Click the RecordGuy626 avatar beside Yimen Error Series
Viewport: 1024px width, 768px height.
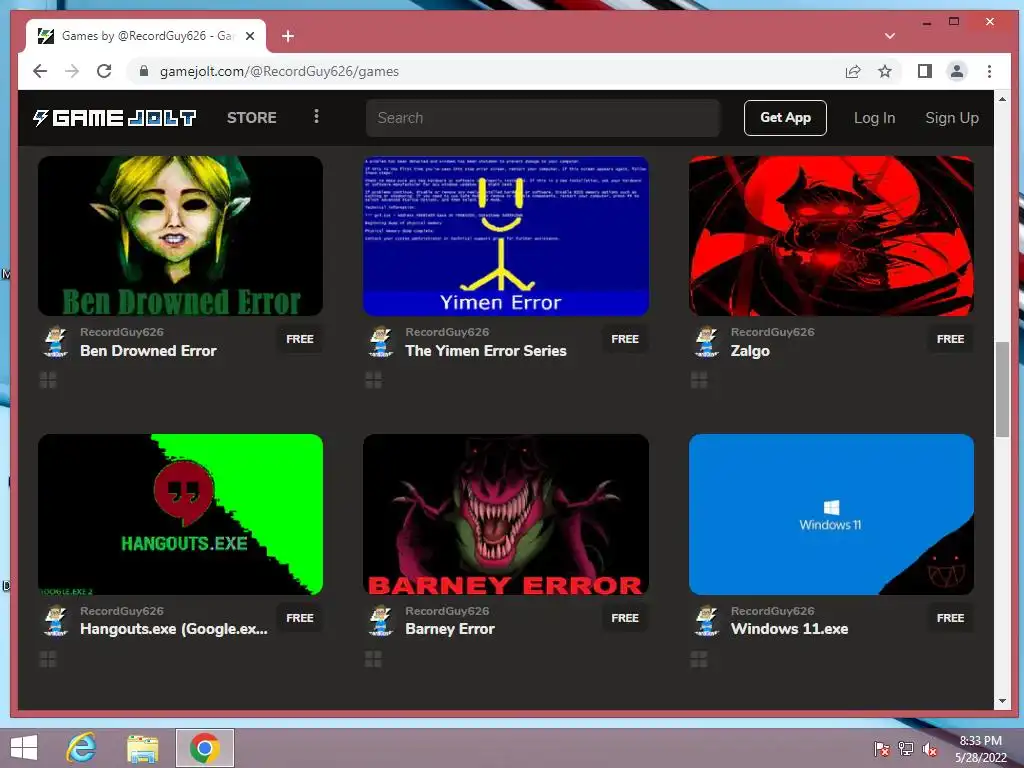click(381, 342)
